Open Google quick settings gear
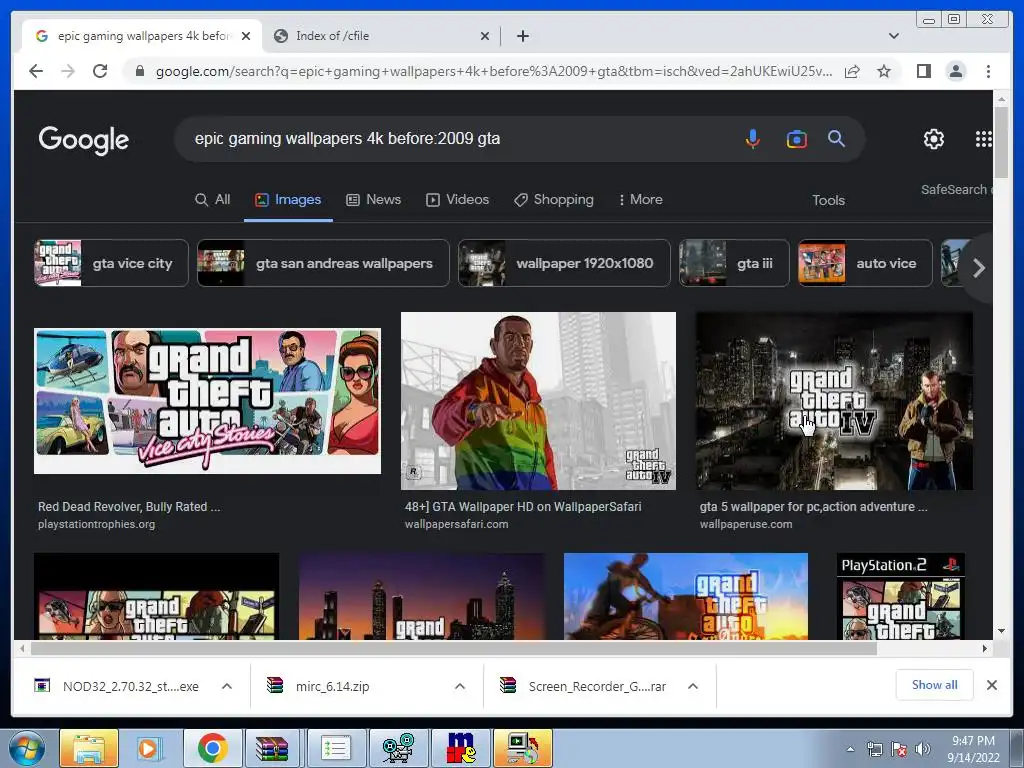 coord(934,139)
